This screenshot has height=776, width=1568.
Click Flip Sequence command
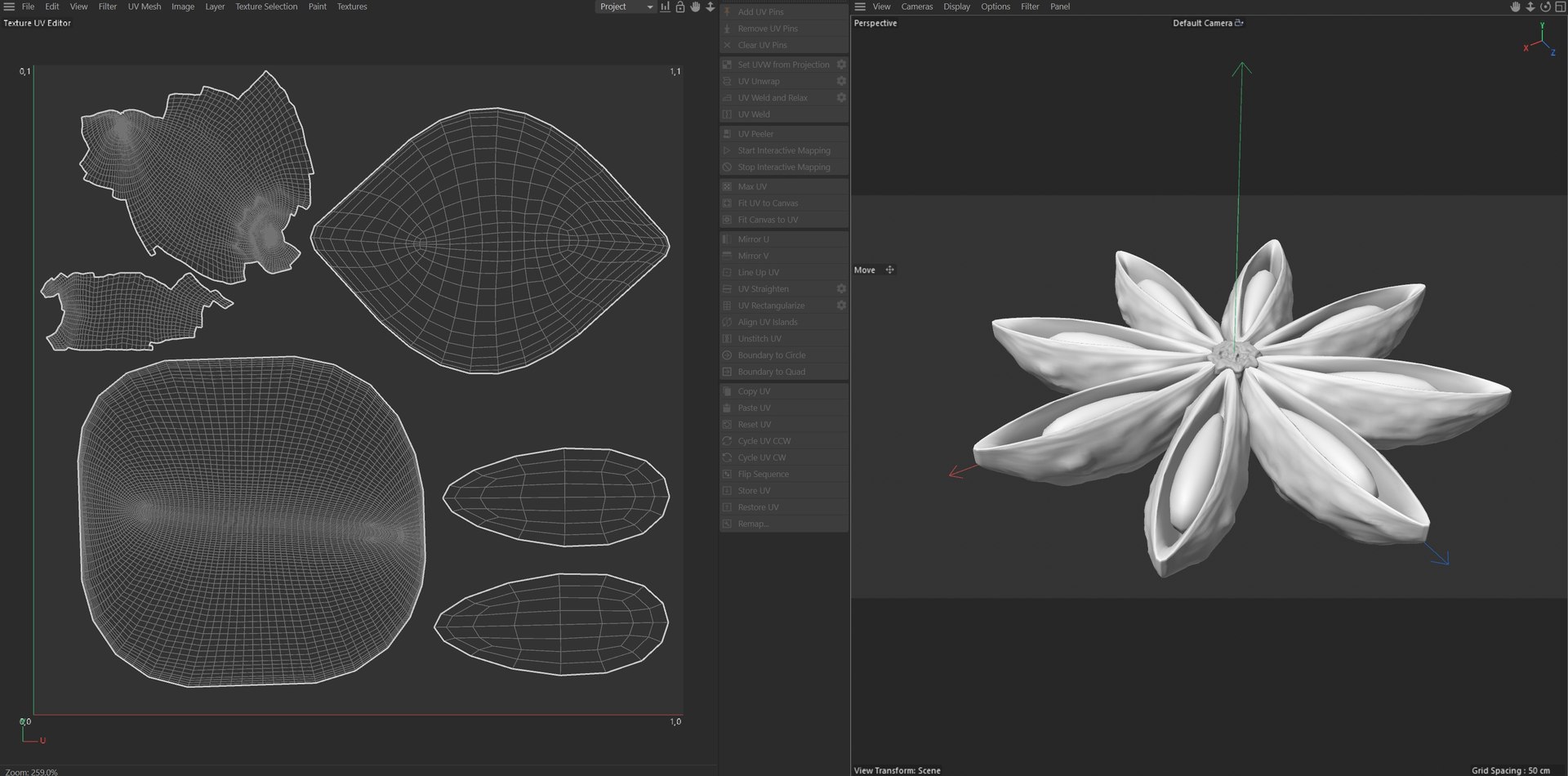(784, 474)
